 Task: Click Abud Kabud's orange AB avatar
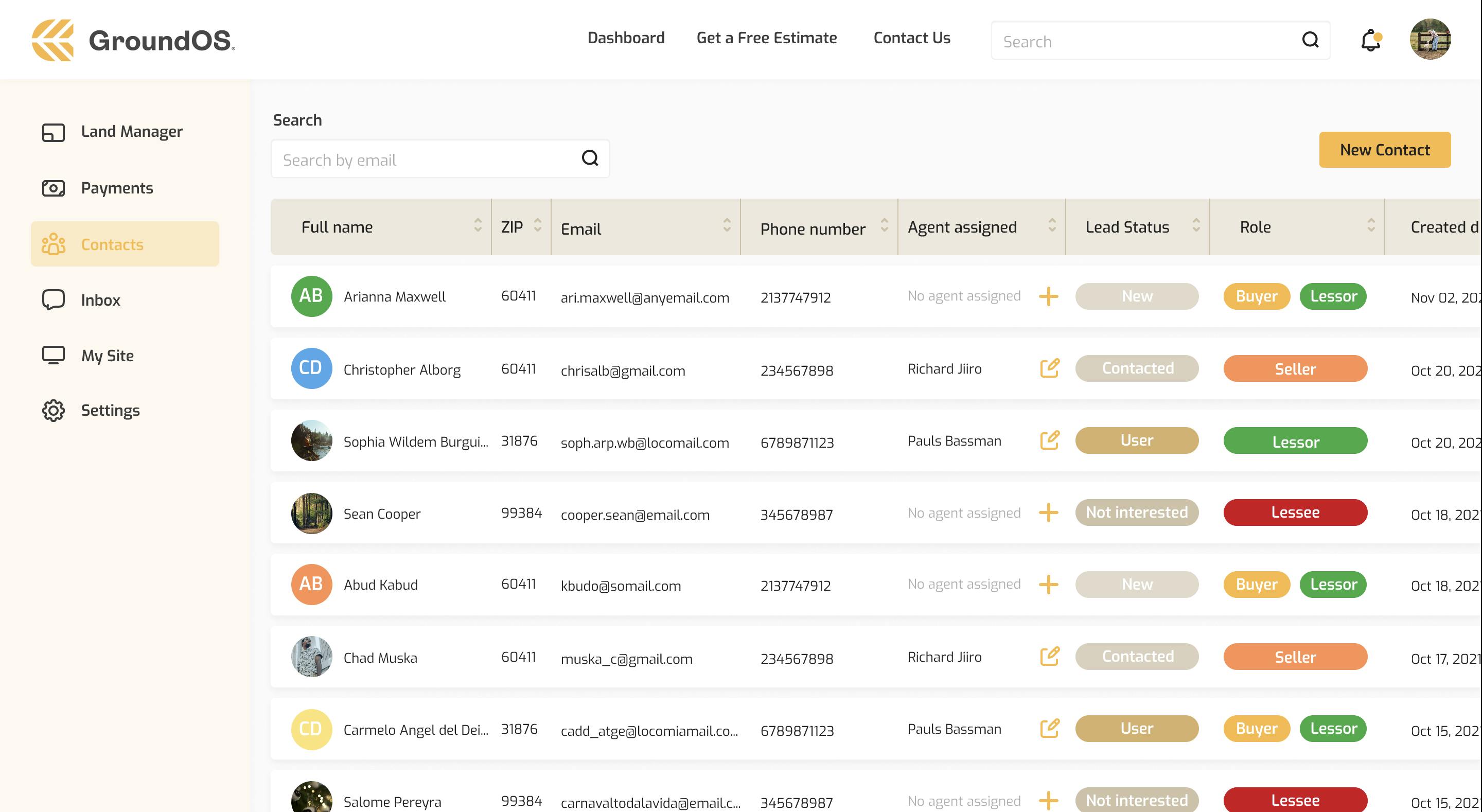coord(311,584)
